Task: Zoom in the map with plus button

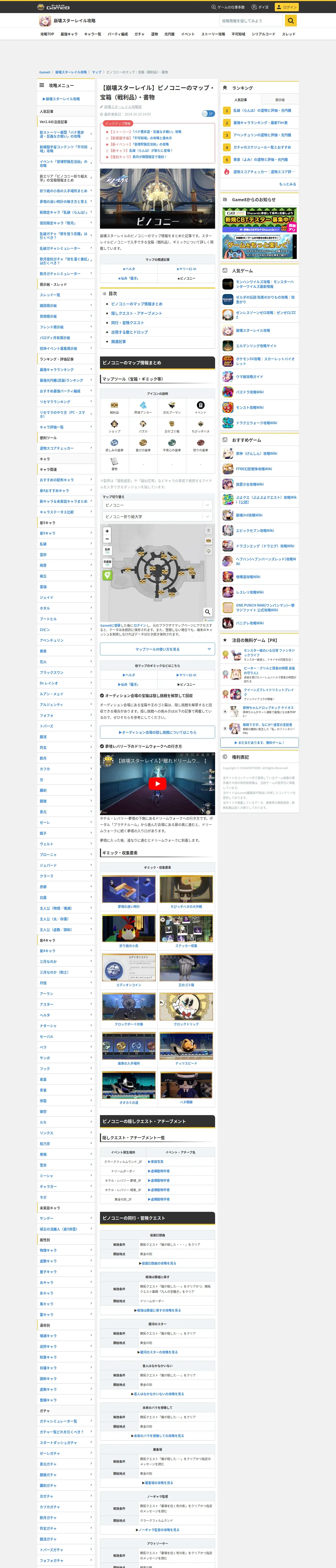Action: (107, 531)
